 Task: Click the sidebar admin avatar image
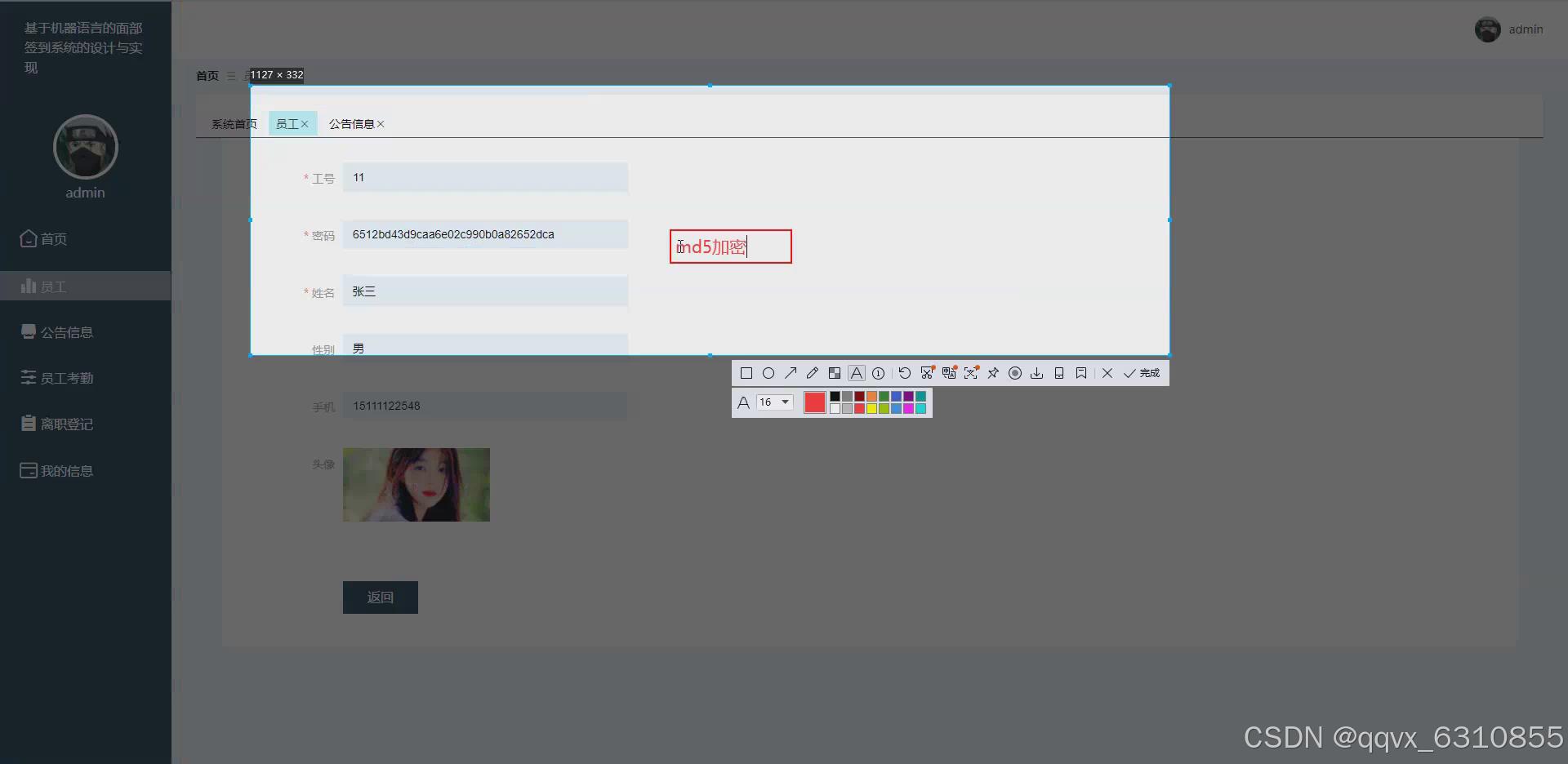[86, 147]
